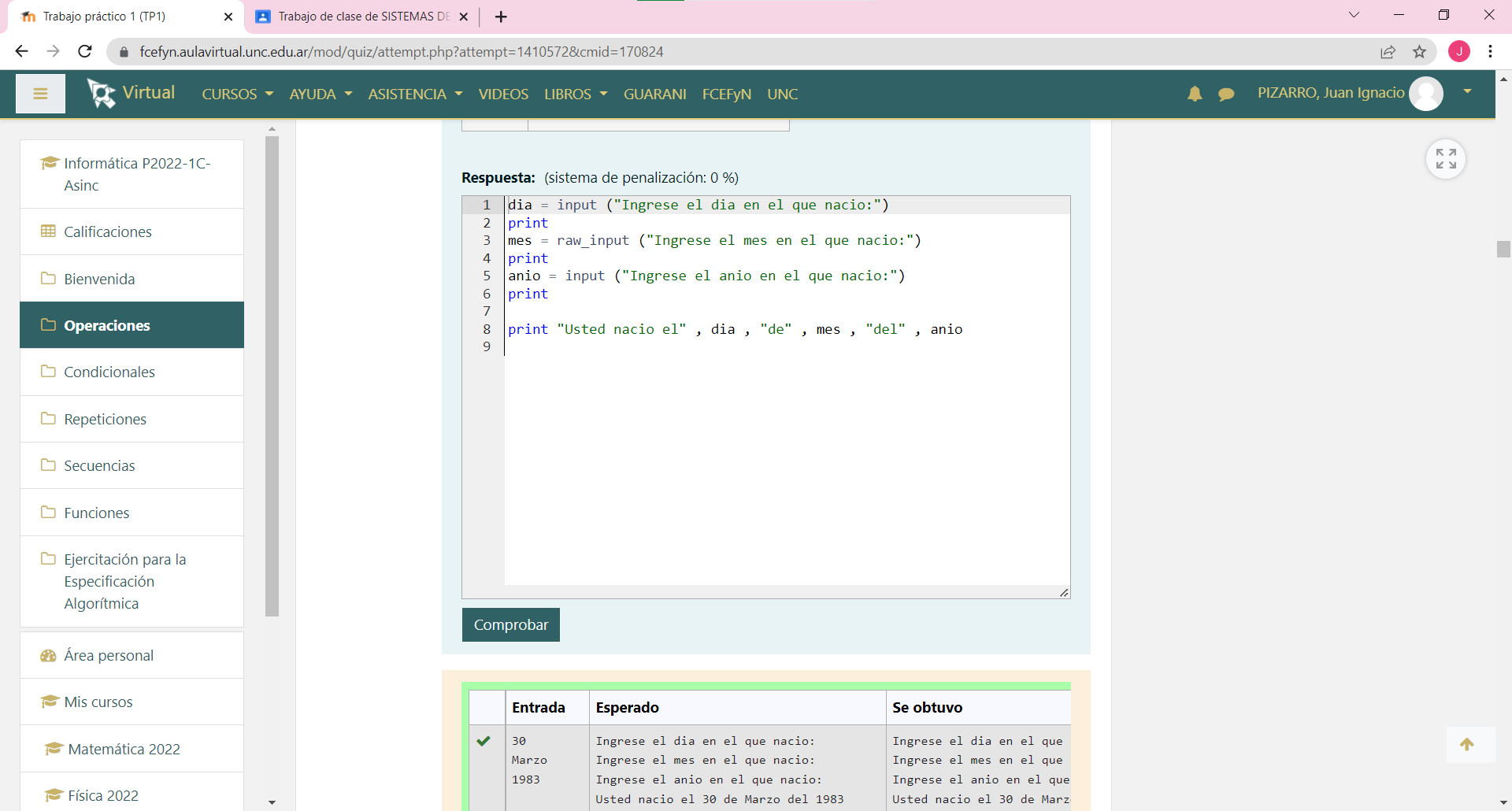Click the share page icon
The image size is (1512, 811).
coord(1388,52)
